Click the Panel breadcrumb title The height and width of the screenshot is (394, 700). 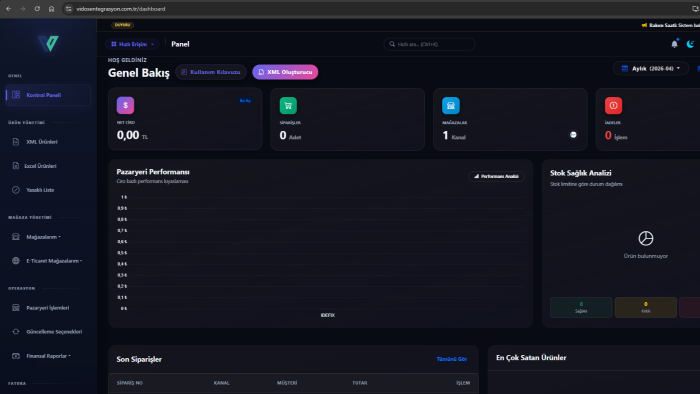[x=180, y=44]
